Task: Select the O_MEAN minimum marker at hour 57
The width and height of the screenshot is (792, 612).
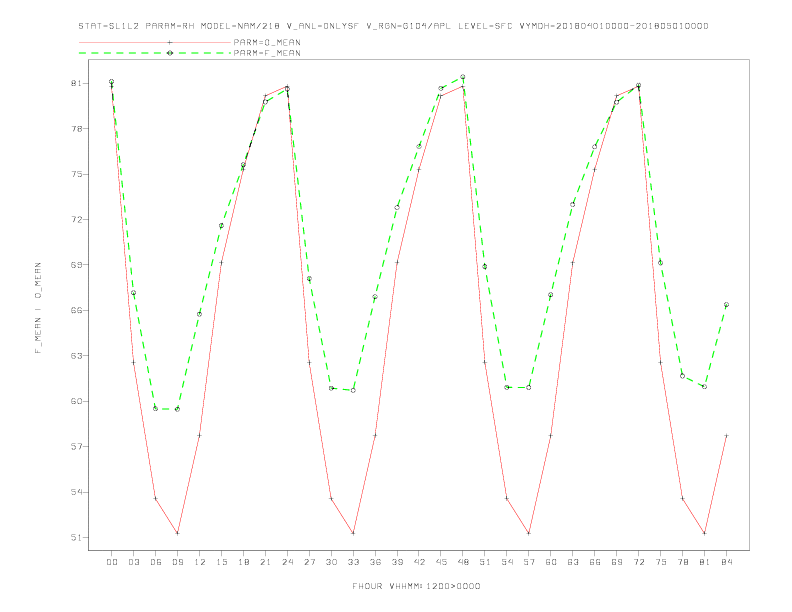Action: [529, 533]
